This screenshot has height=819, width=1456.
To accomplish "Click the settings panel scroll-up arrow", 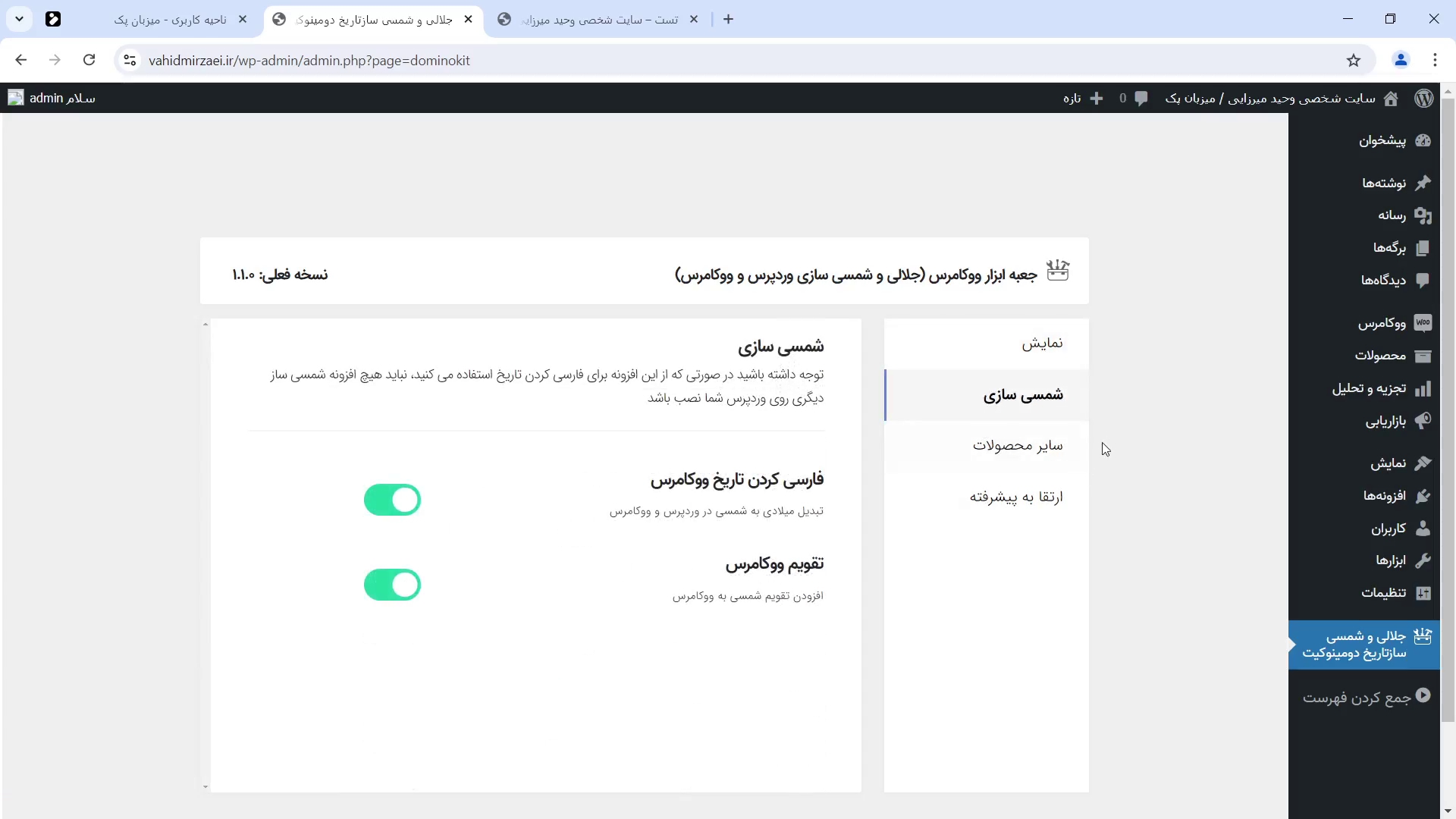I will coord(205,325).
